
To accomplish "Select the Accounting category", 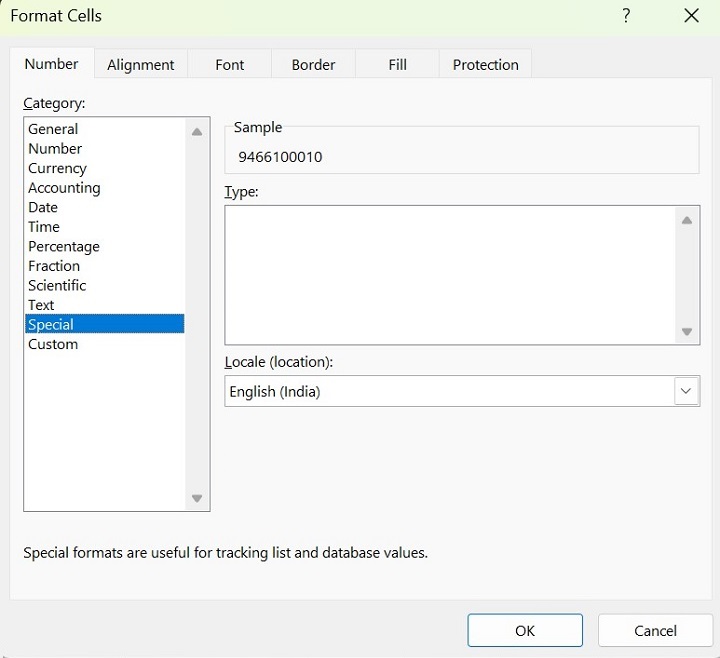I will 64,188.
